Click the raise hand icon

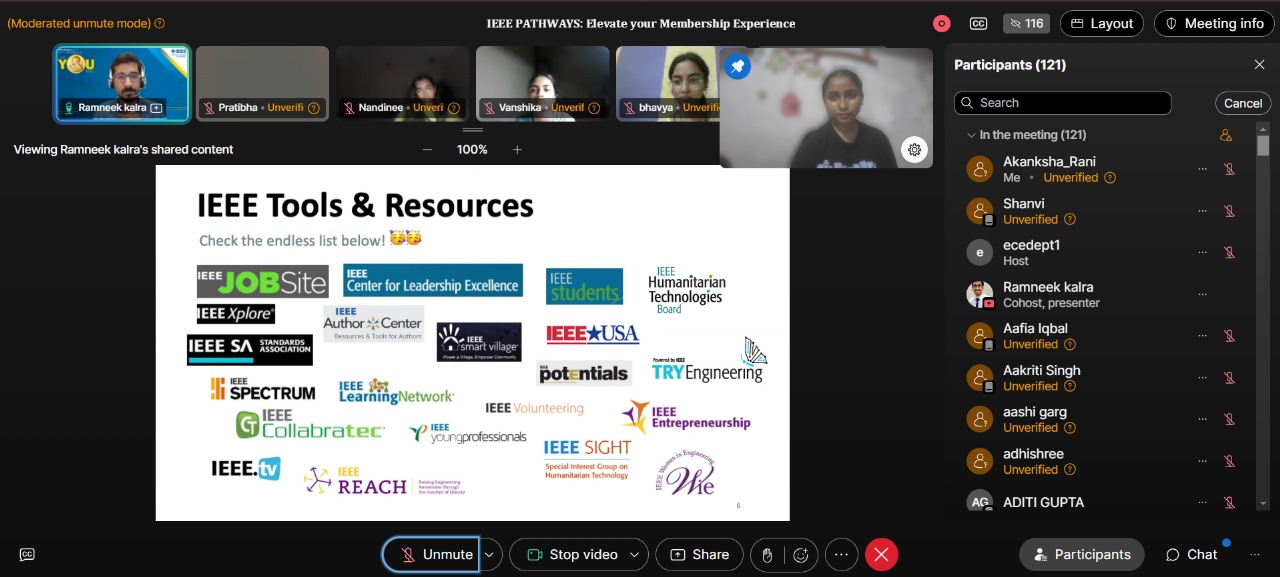(767, 555)
